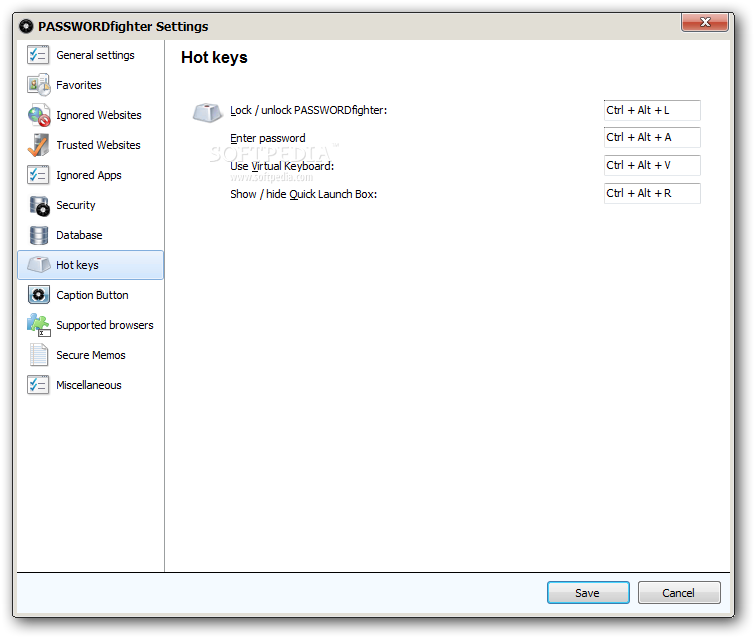The height and width of the screenshot is (638, 755).
Task: Go to Ignored Websites settings
Action: click(x=91, y=115)
